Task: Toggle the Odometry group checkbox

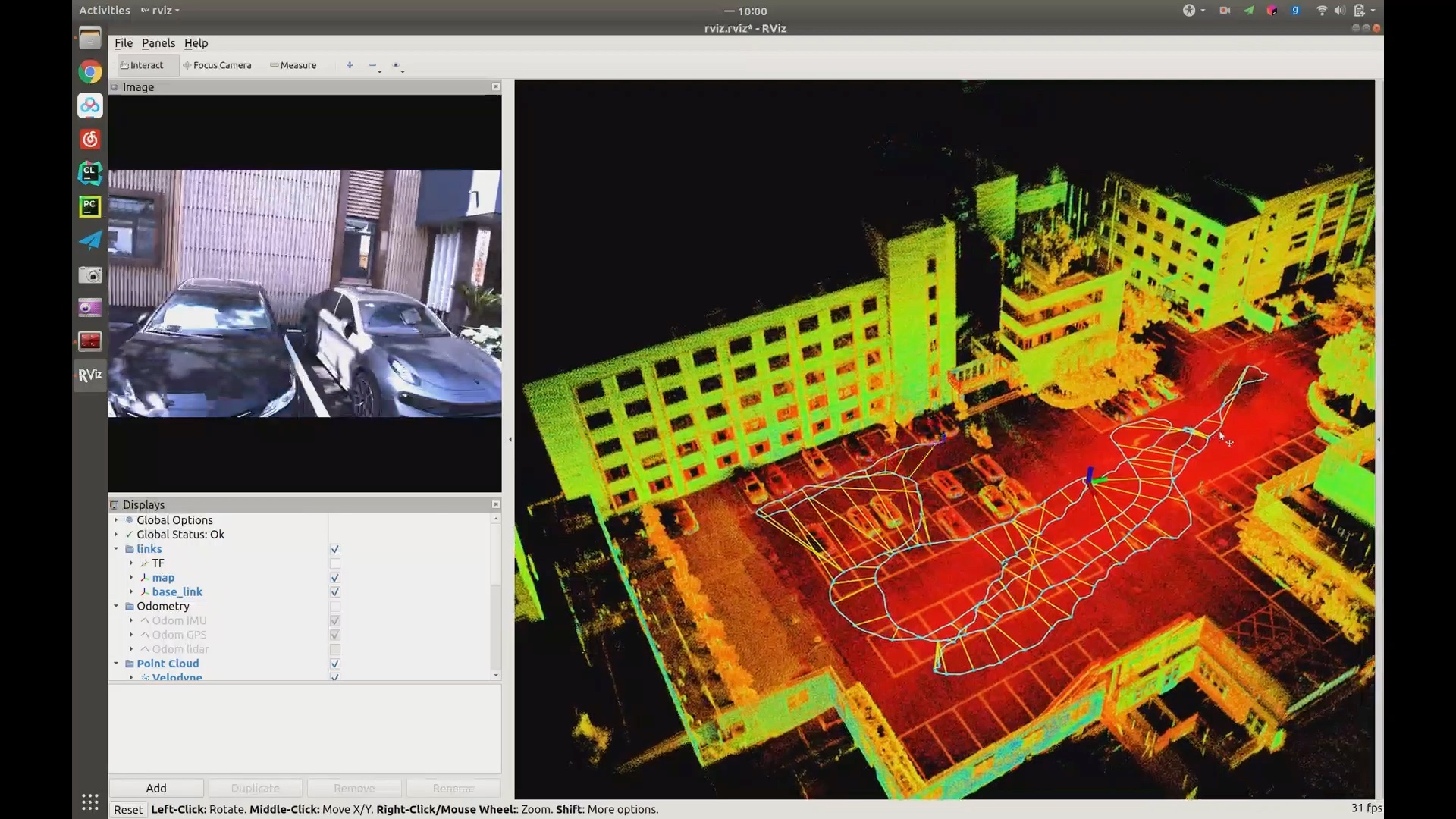Action: coord(335,607)
